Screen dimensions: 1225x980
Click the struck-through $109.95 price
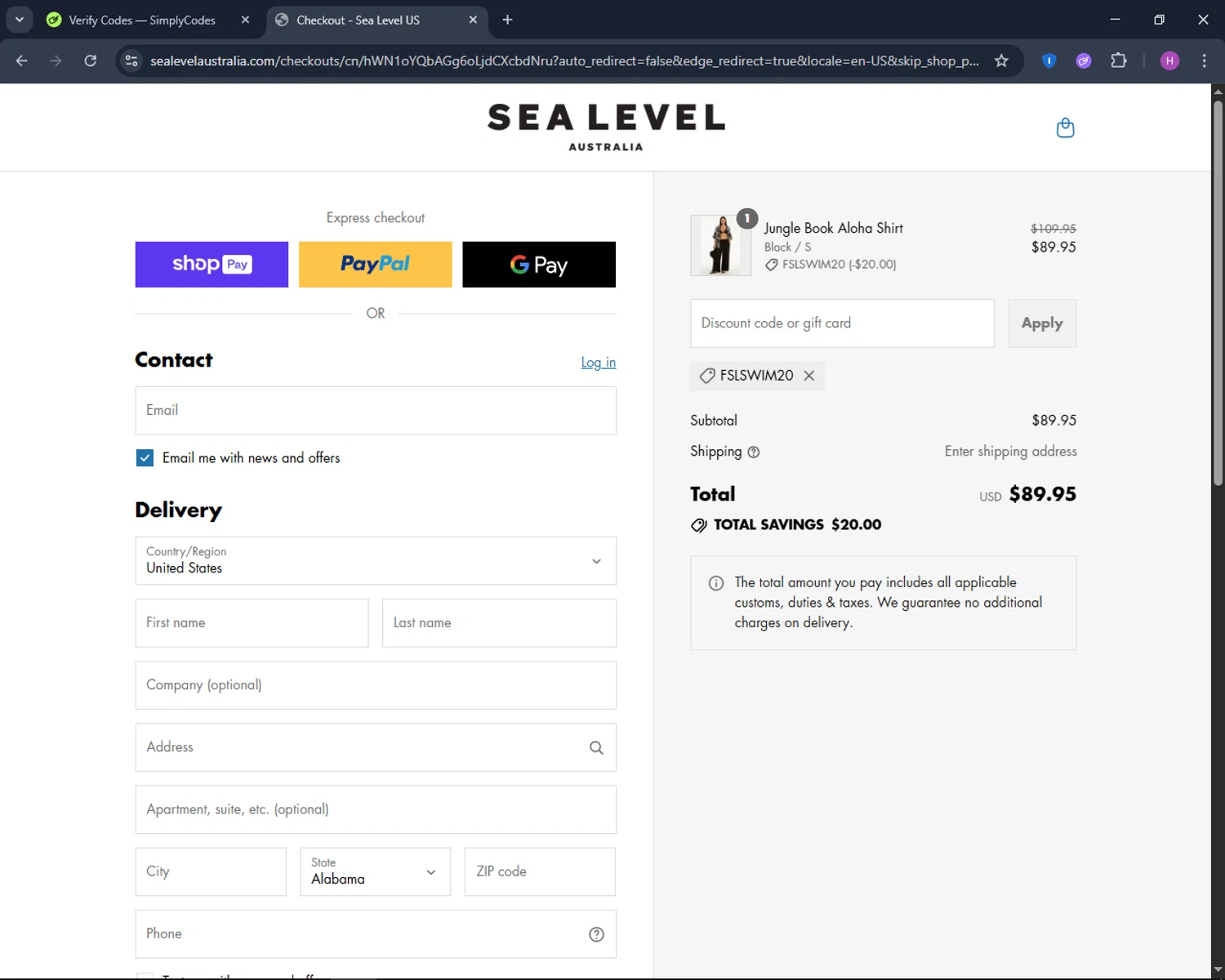click(x=1053, y=229)
